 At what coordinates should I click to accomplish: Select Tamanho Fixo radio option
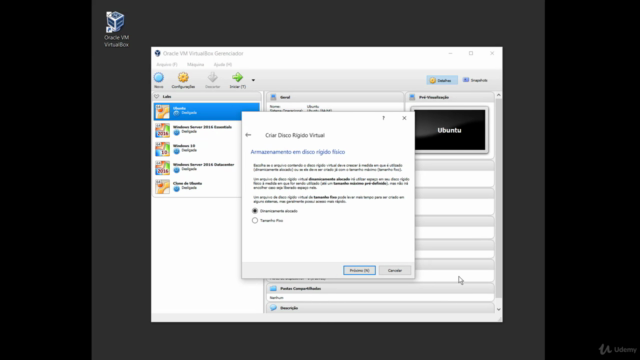[x=255, y=220]
